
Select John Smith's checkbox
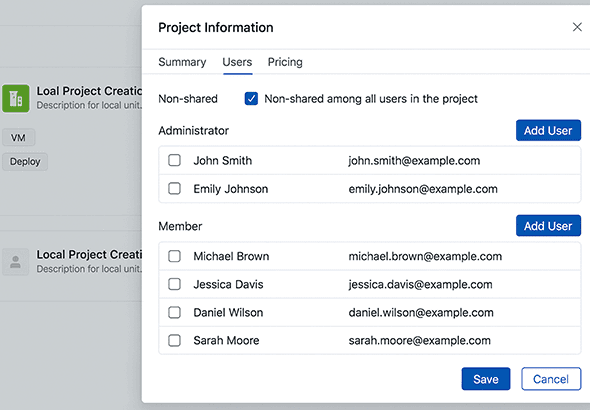(174, 160)
